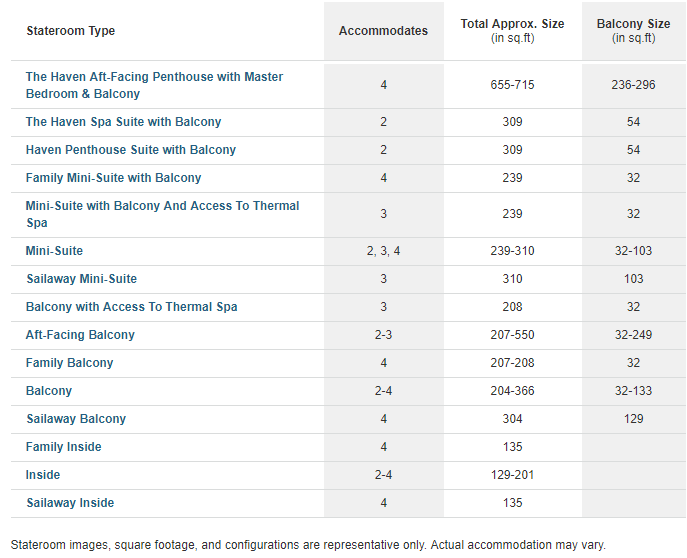The height and width of the screenshot is (558, 687).
Task: Open the Sailaway Balcony link
Action: pos(76,419)
